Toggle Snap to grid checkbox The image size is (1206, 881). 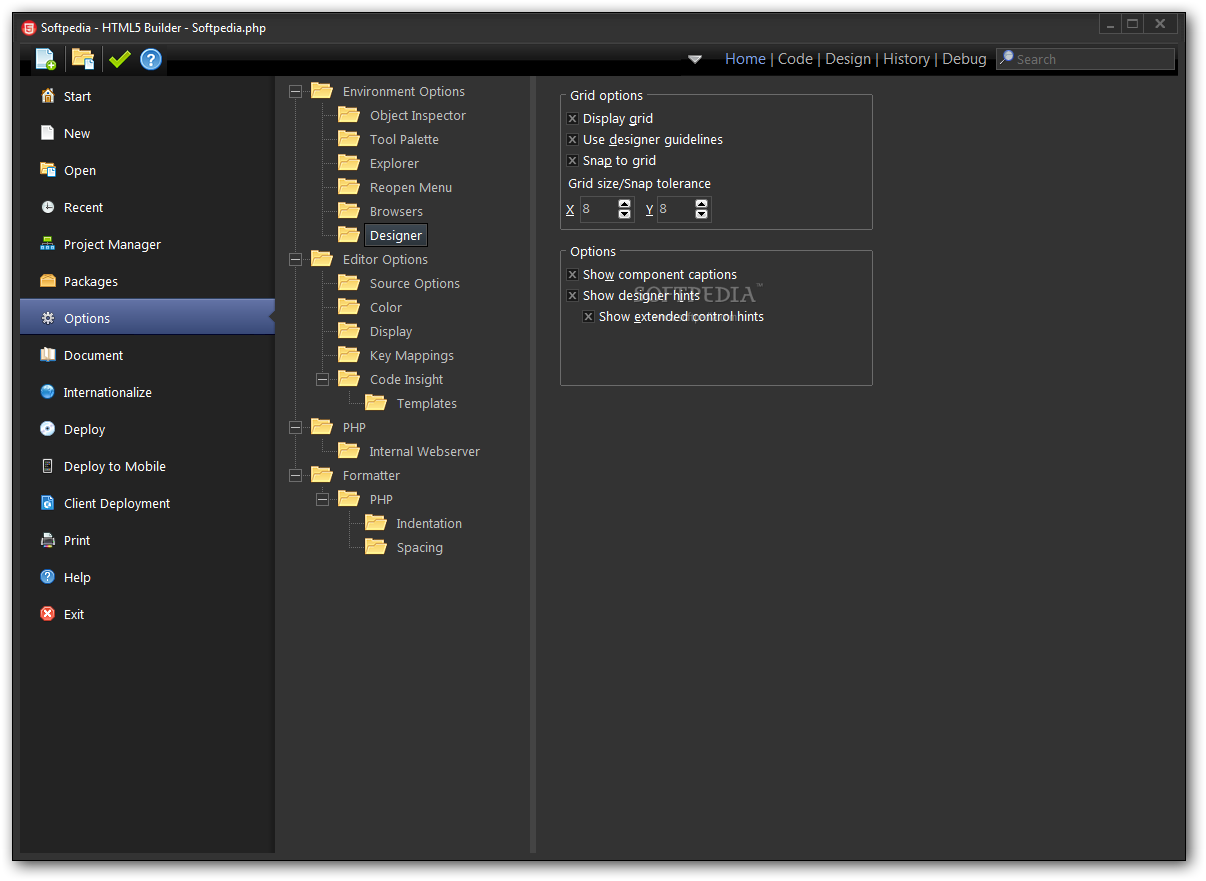pos(573,160)
